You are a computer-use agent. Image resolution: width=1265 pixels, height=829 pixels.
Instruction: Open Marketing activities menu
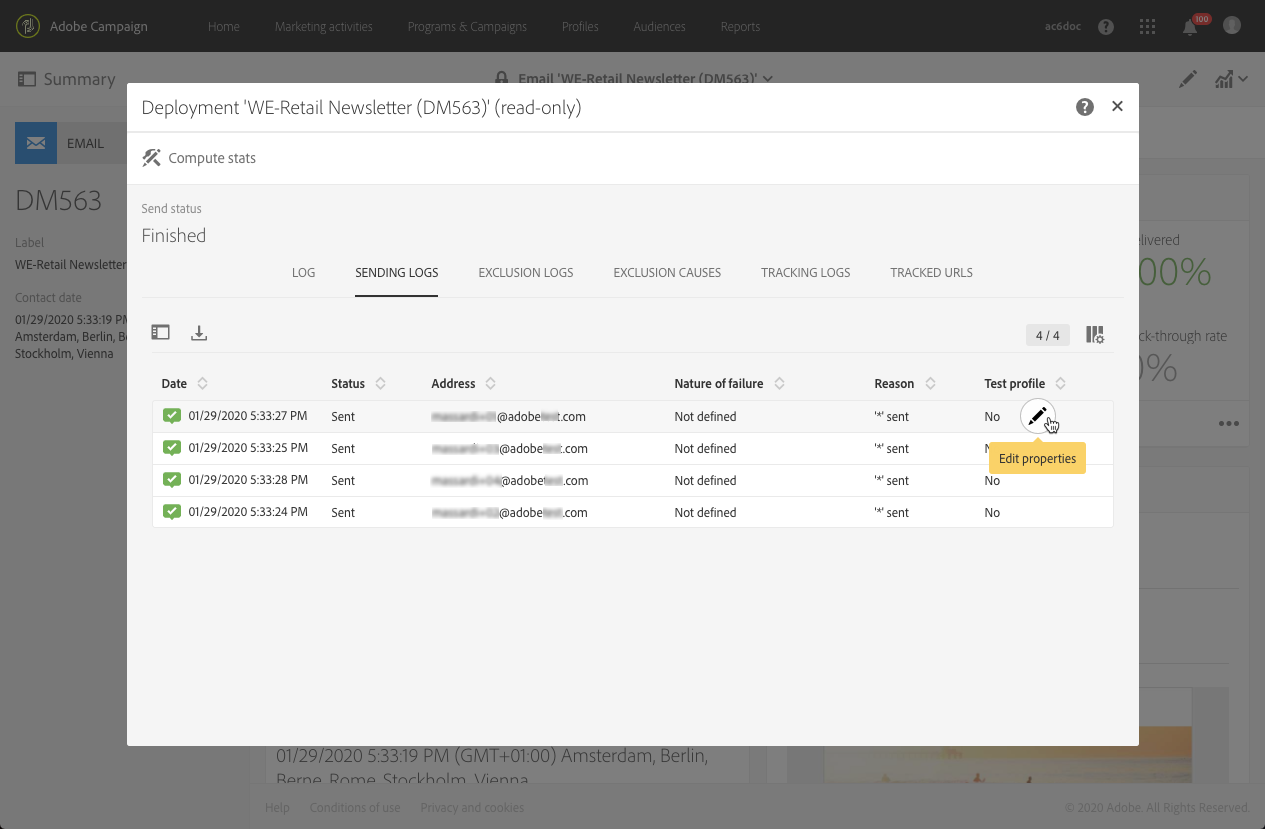tap(324, 26)
